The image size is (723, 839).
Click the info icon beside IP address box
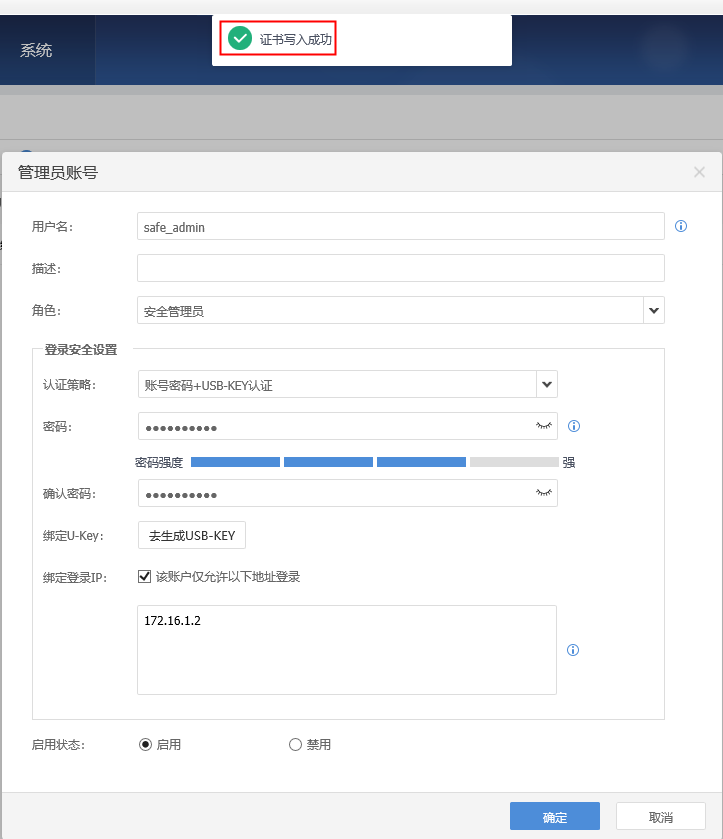(x=573, y=650)
